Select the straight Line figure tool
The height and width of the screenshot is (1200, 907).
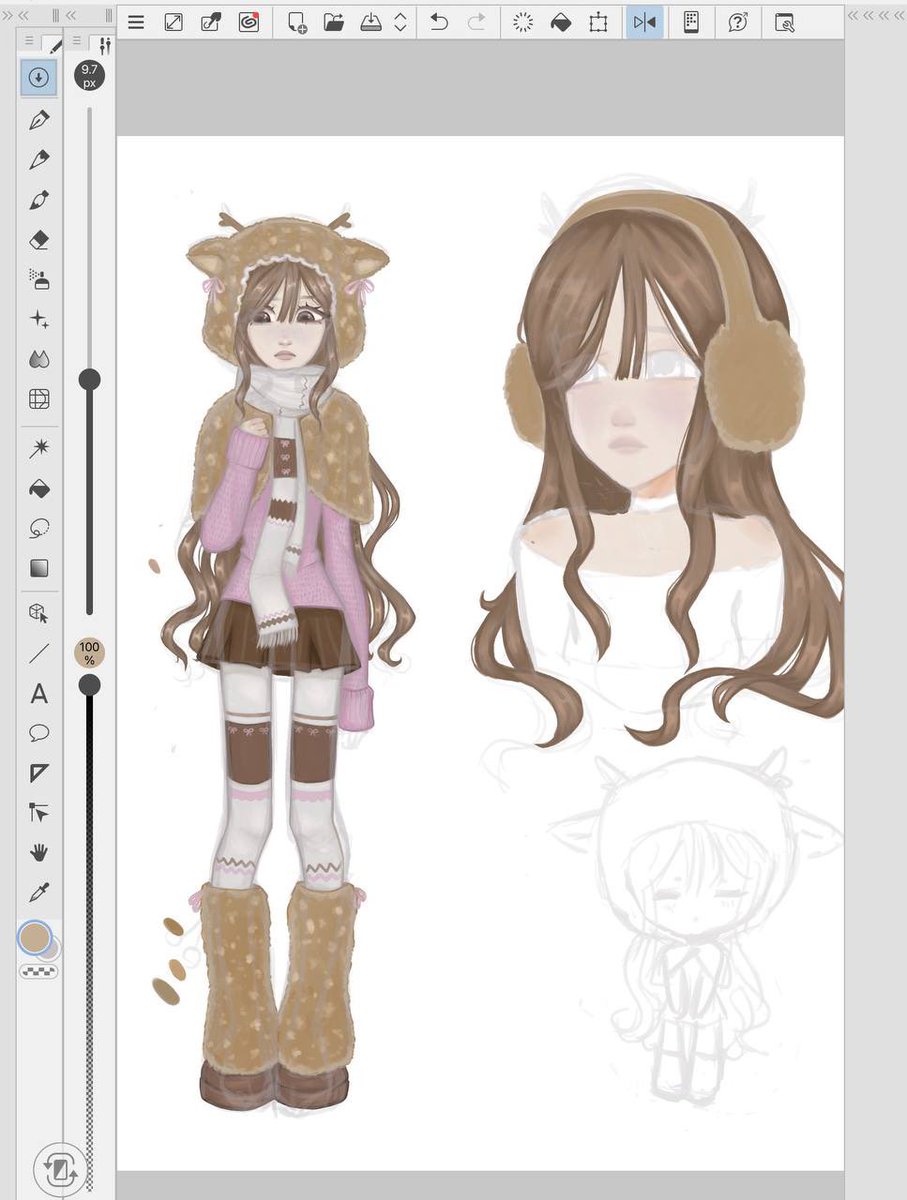click(39, 653)
